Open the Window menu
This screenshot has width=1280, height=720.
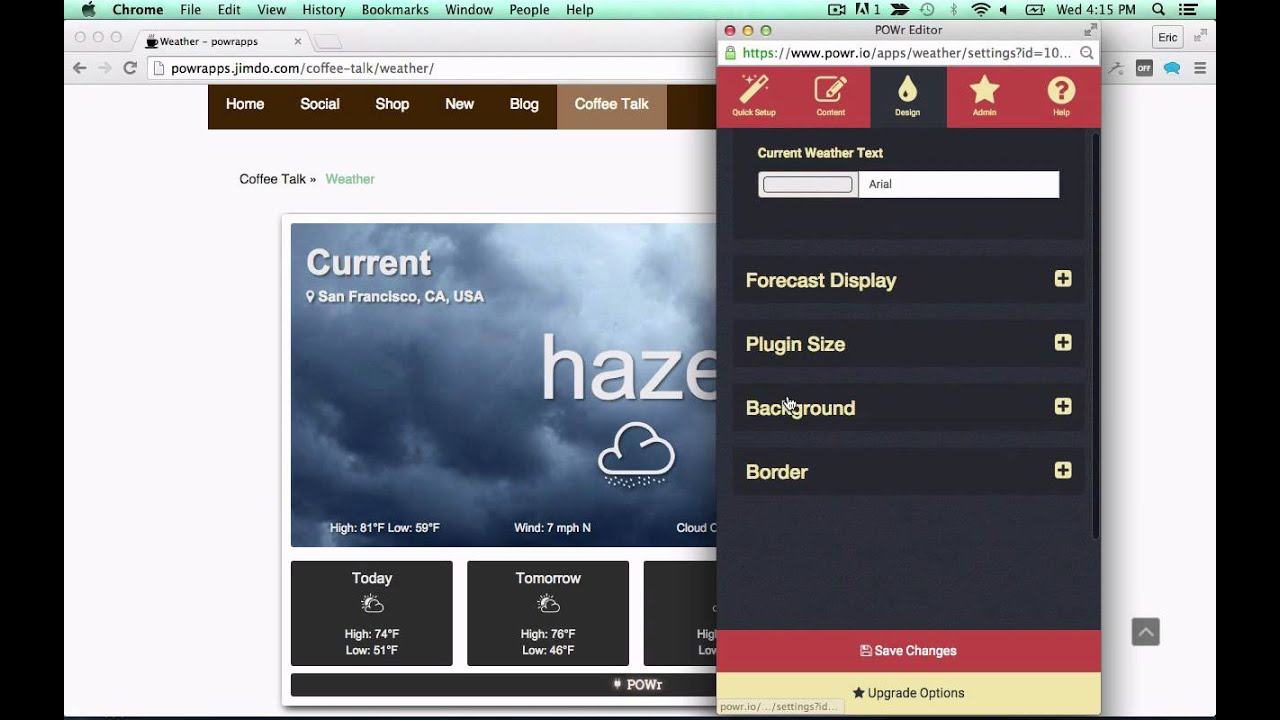(x=469, y=10)
